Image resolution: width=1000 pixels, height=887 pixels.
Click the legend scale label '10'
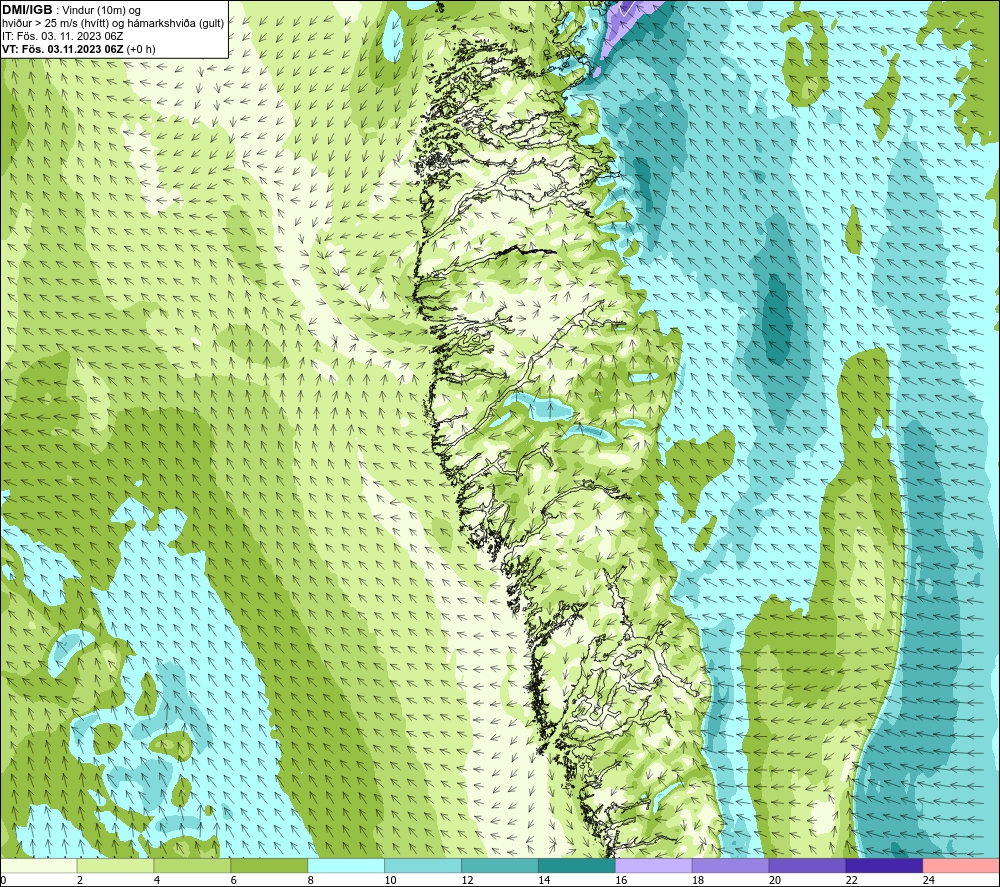coord(390,880)
